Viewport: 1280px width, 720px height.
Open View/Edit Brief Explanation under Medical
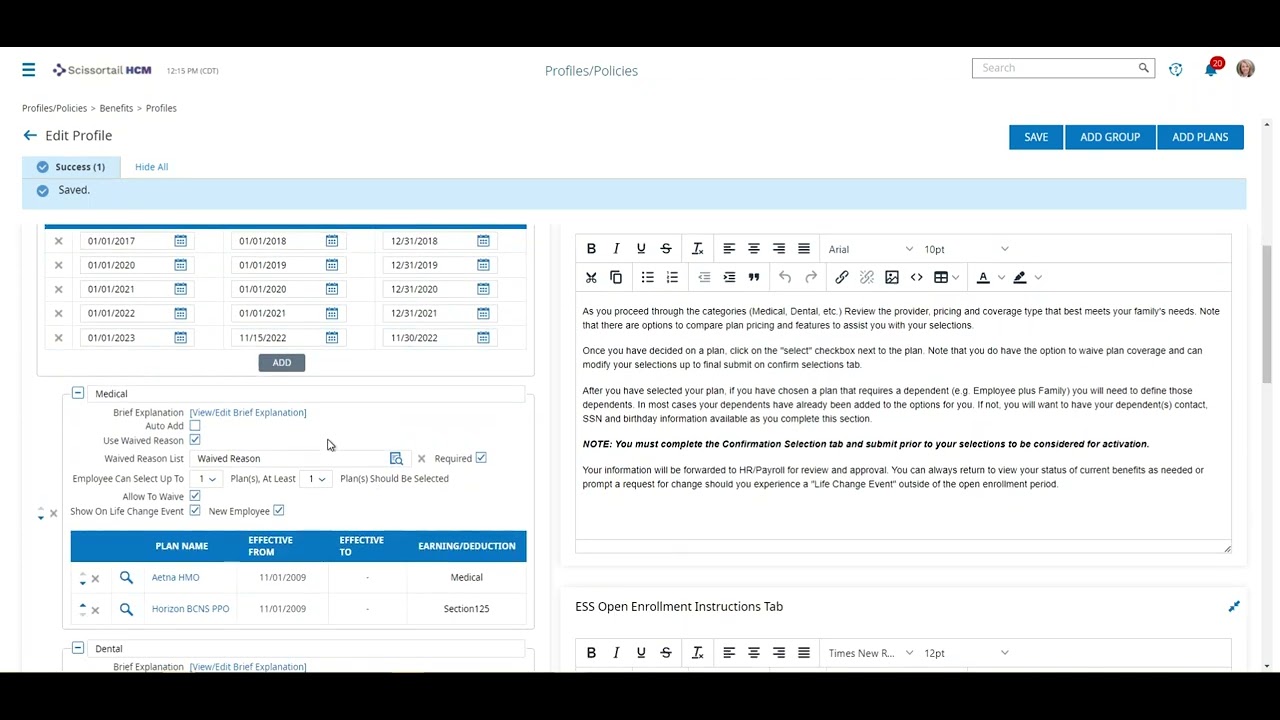248,412
